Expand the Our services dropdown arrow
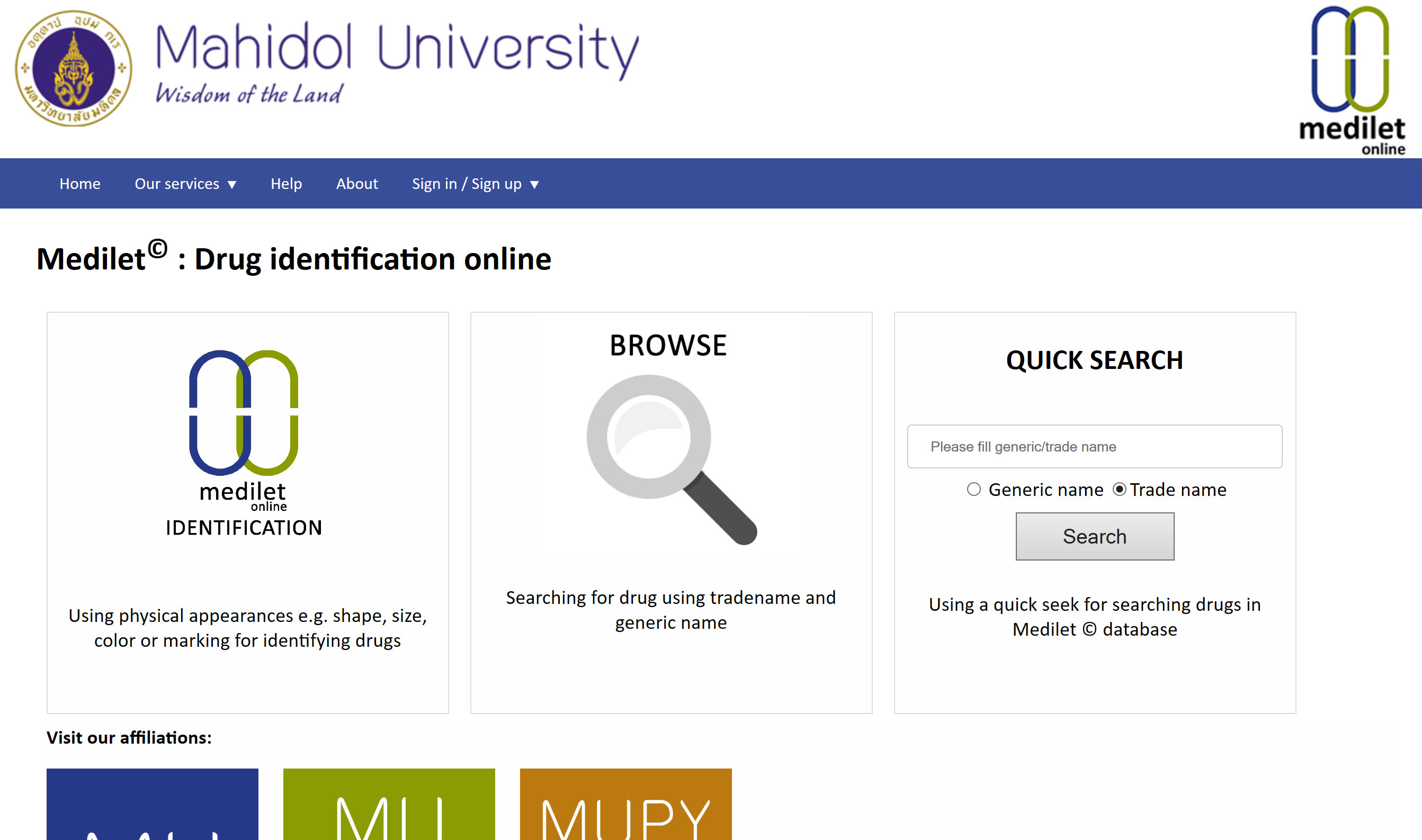Screen dimensions: 1422x840 pos(231,185)
